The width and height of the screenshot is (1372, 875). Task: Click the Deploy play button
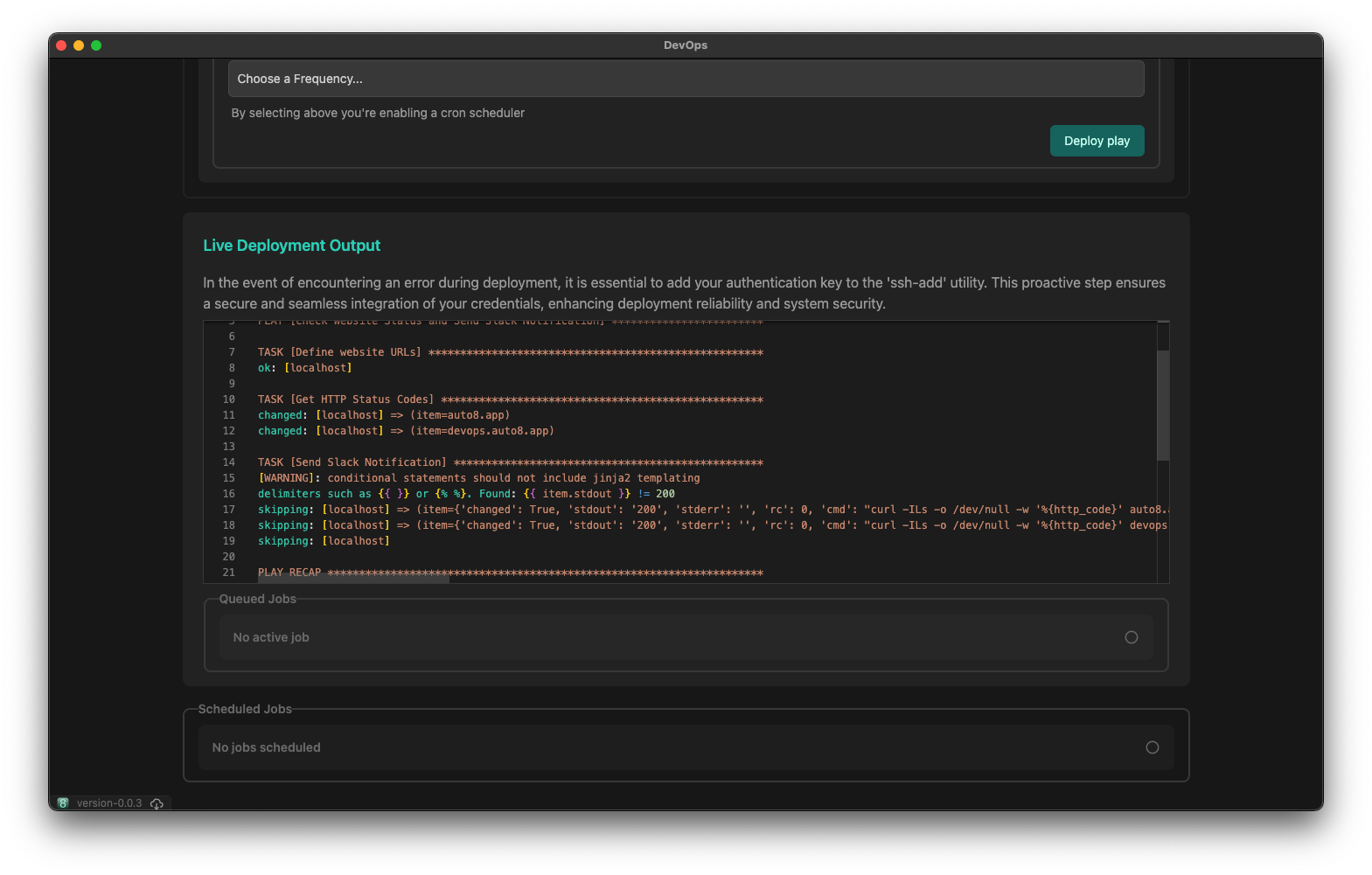1097,141
